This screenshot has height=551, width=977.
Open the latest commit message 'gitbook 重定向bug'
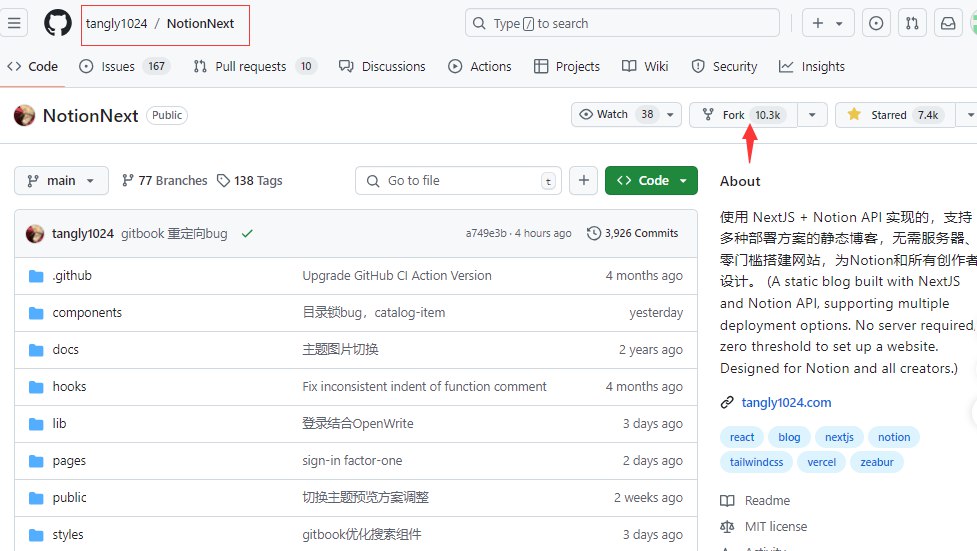(174, 234)
